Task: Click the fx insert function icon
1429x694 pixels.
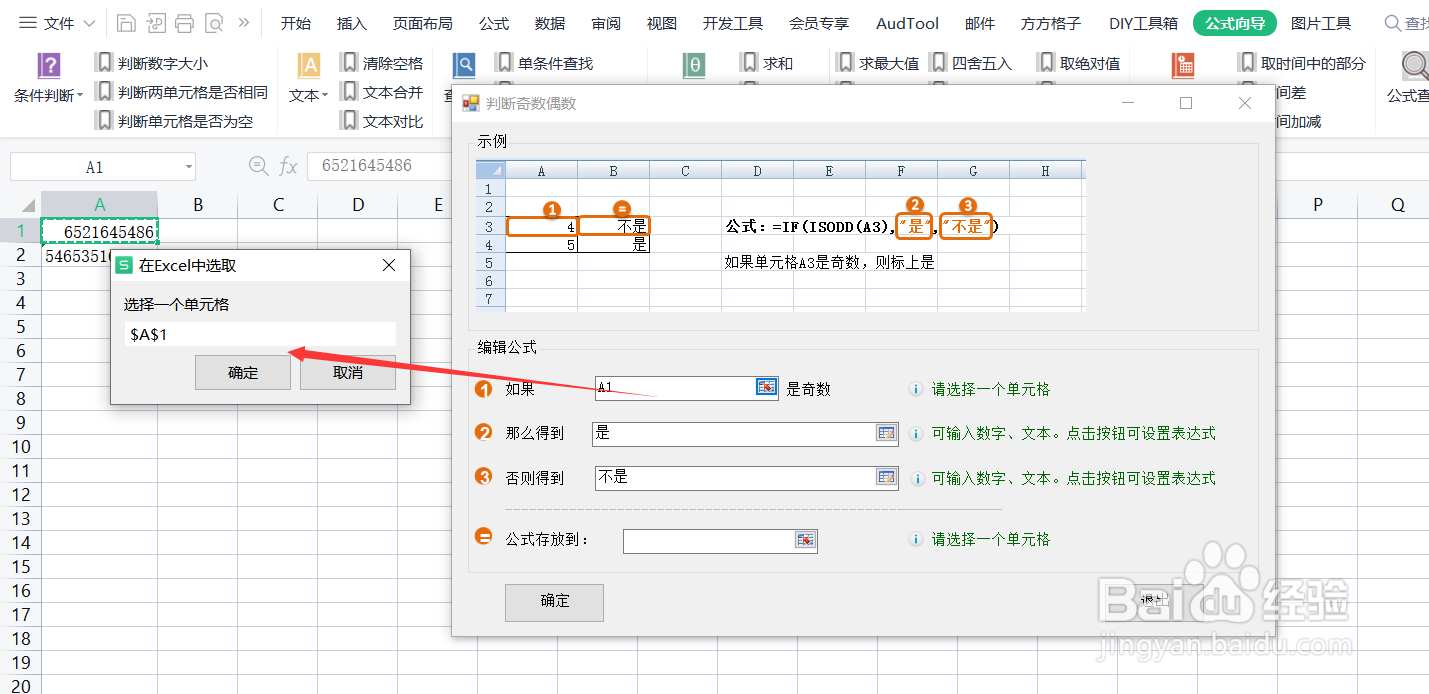Action: 288,166
